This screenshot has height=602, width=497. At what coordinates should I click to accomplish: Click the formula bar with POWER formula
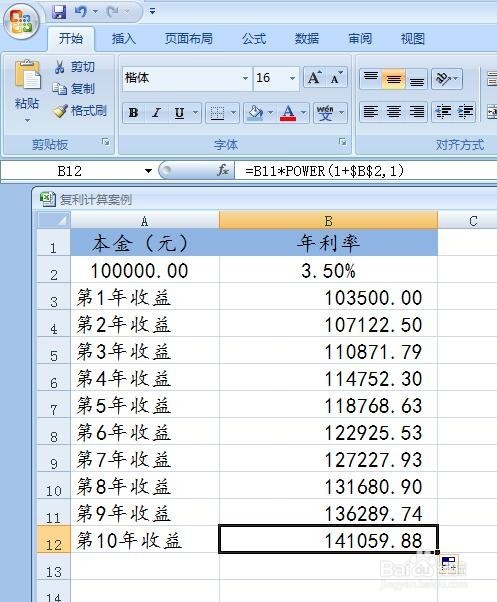pyautogui.click(x=365, y=171)
